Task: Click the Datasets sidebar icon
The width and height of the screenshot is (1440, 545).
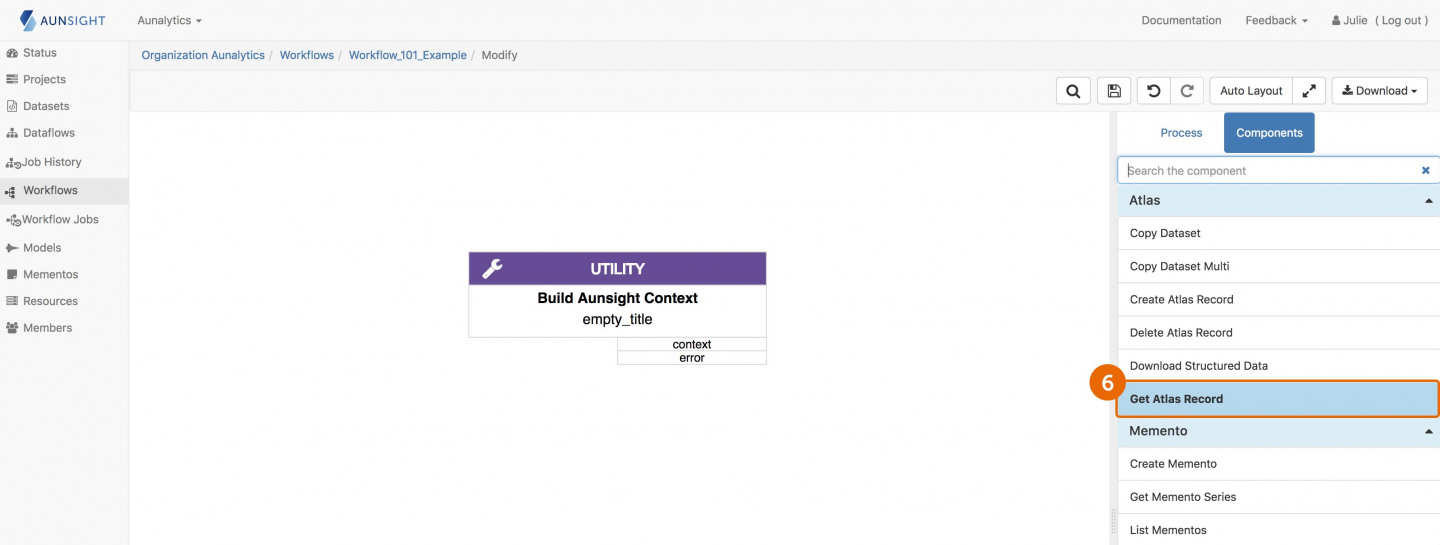Action: (x=12, y=106)
